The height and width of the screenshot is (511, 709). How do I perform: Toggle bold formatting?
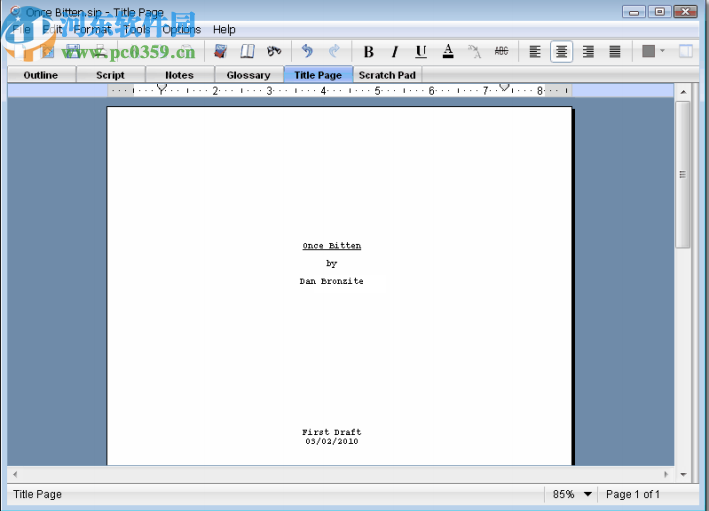369,52
